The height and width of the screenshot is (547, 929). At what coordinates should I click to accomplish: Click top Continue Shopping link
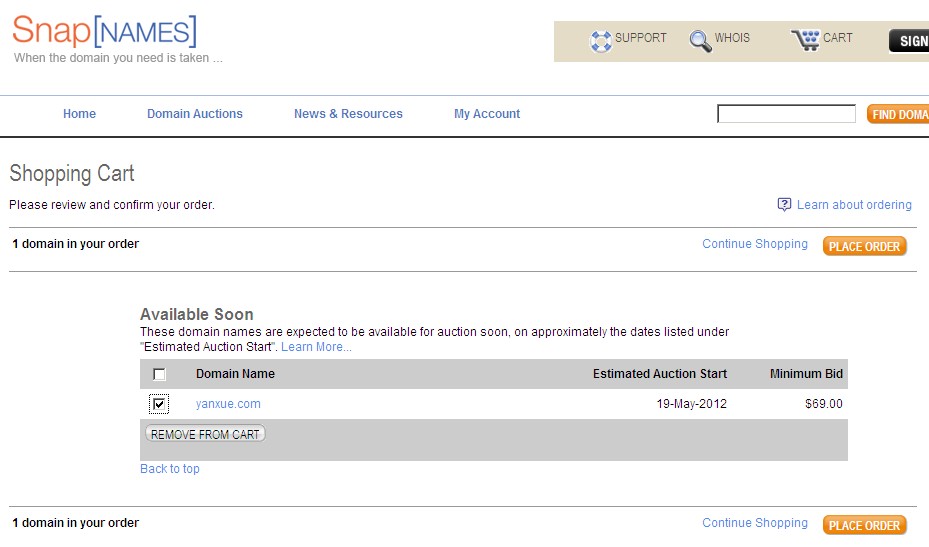[755, 244]
